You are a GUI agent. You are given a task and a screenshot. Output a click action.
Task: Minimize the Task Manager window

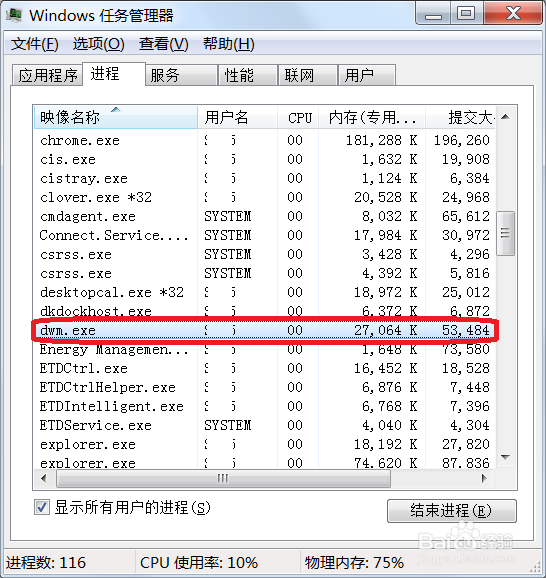433,13
